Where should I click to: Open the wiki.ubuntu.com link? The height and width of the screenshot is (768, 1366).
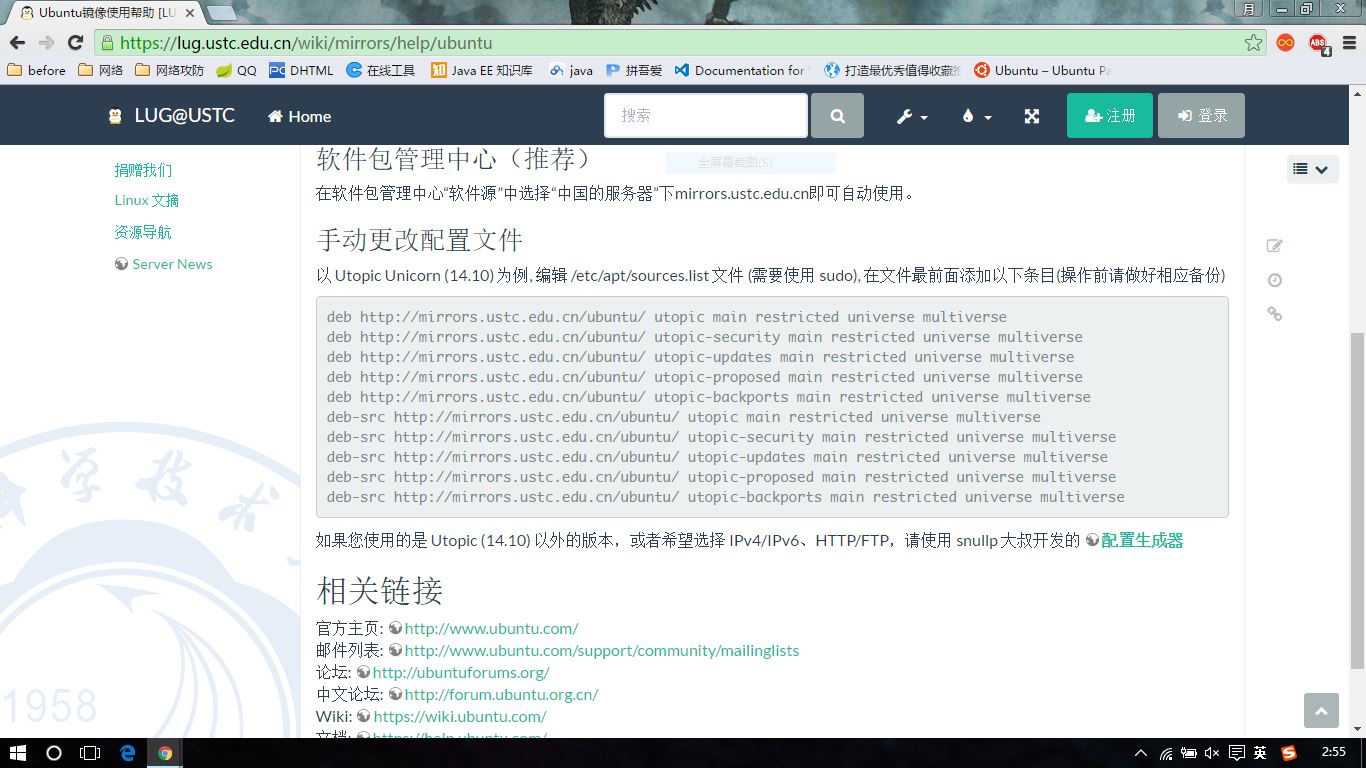point(459,716)
